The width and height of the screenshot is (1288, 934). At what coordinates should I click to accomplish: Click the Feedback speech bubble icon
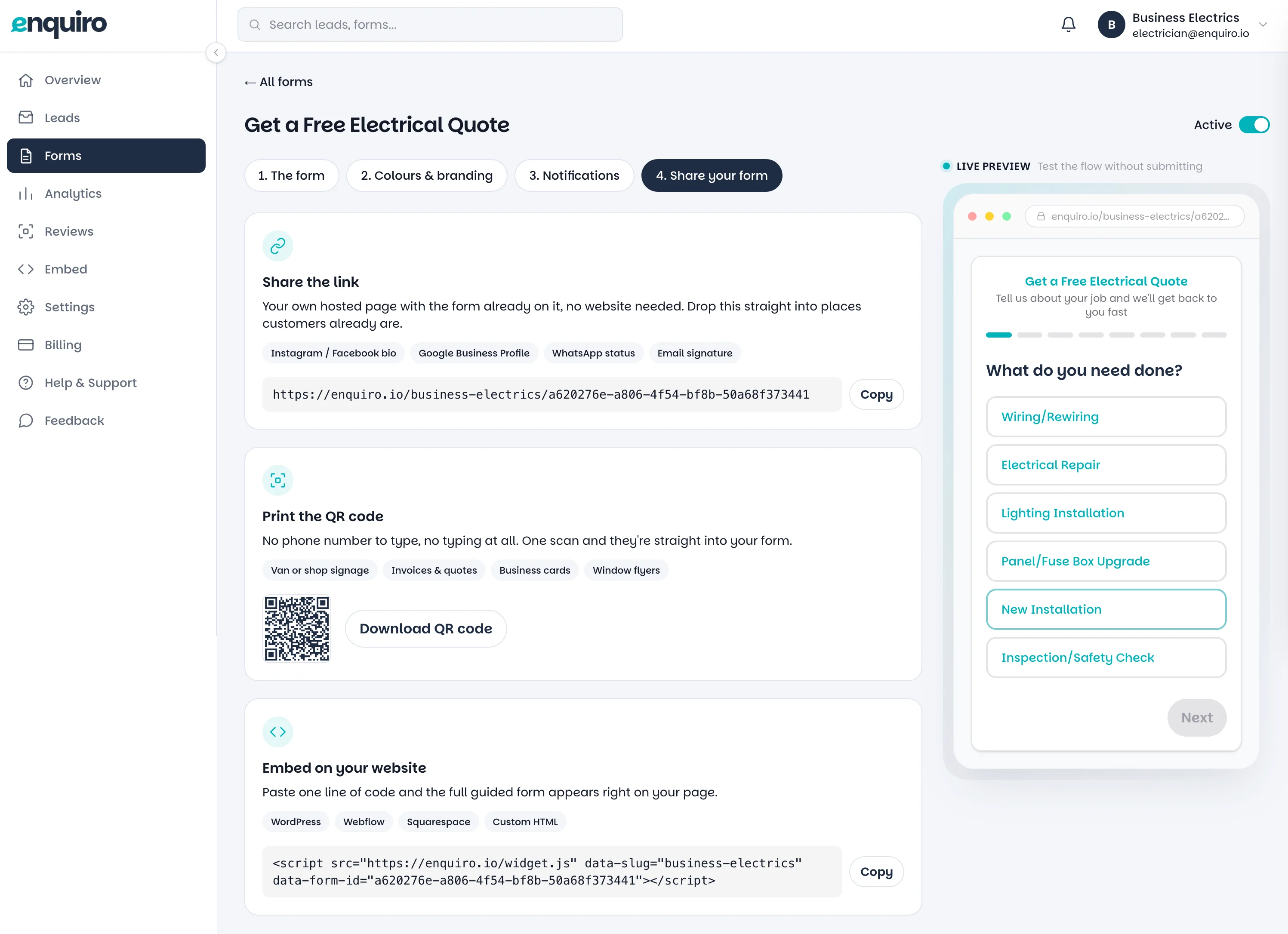[x=25, y=421]
